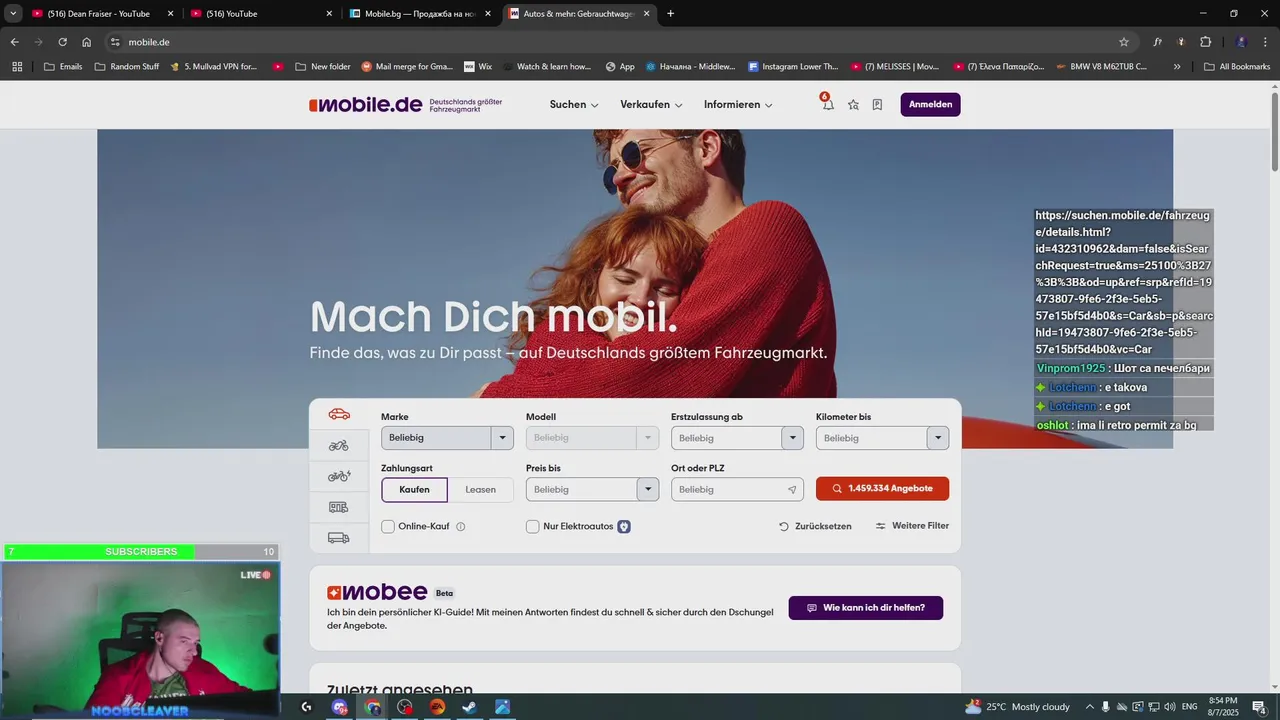The height and width of the screenshot is (720, 1280).
Task: Open the Instagram Lower Th... bookmark
Action: [793, 67]
